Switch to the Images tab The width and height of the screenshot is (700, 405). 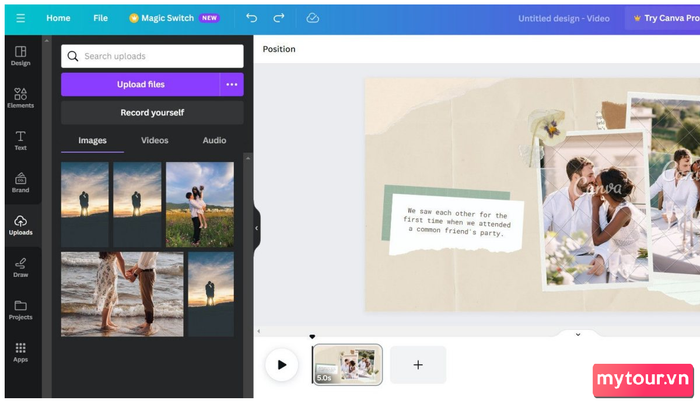point(92,141)
